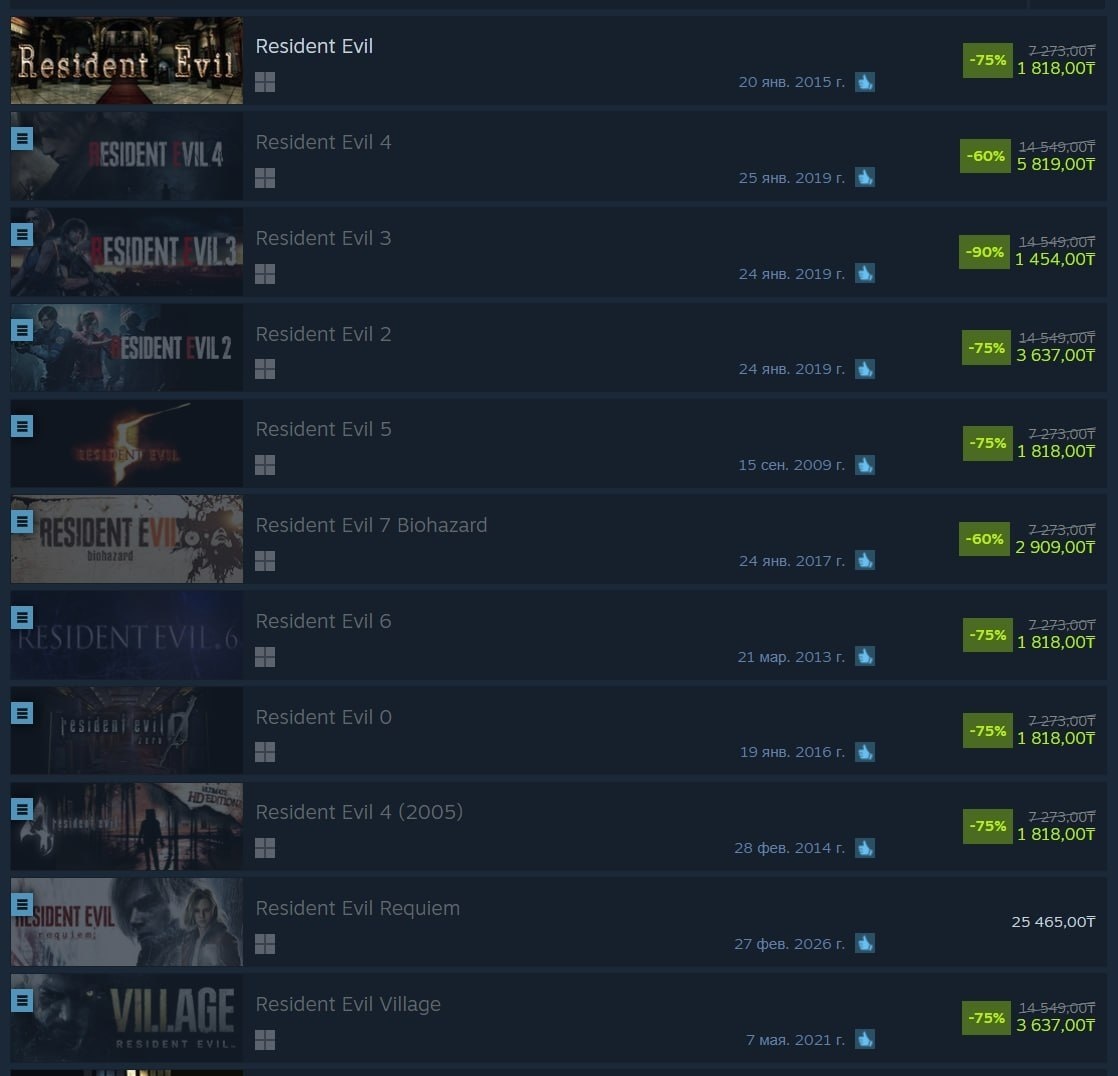Viewport: 1118px width, 1076px height.
Task: Click the Windows platform icon under Resident Evil Village
Action: [x=265, y=1040]
